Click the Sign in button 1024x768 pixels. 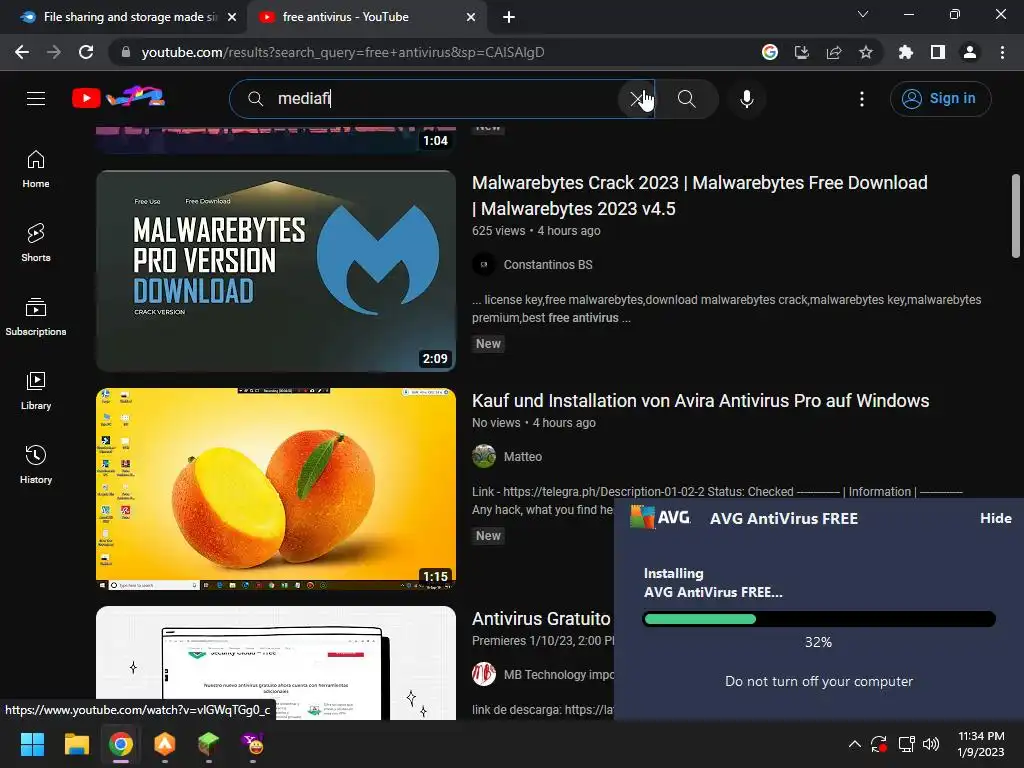(x=940, y=99)
